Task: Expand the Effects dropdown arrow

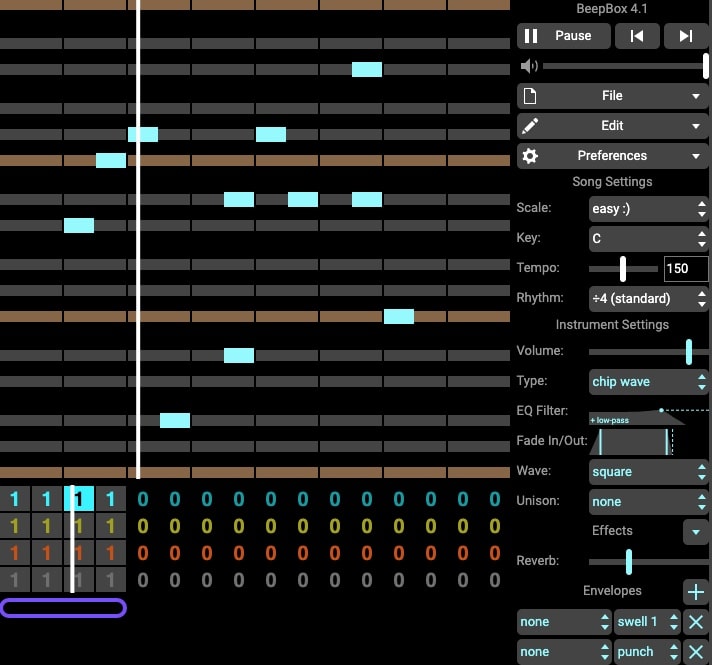Action: [695, 531]
